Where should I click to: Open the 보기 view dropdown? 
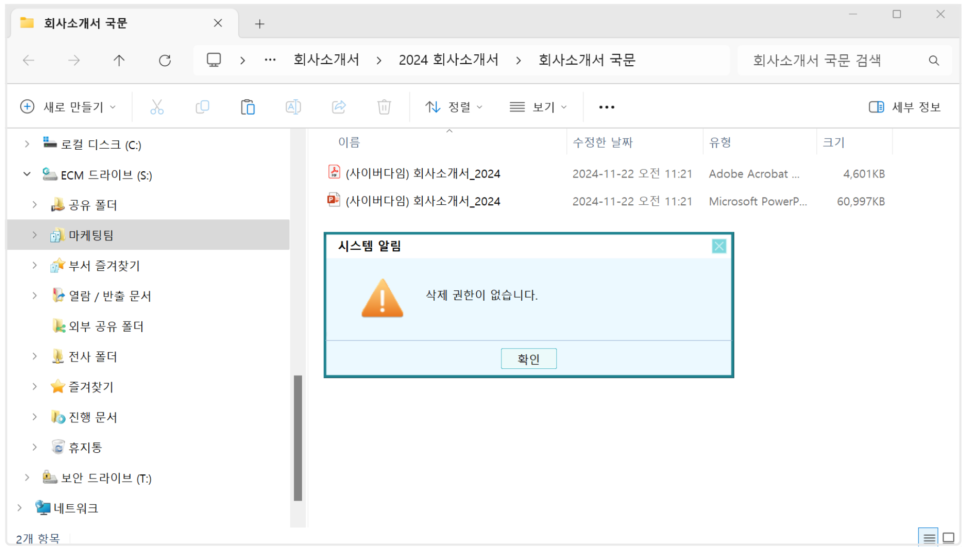pyautogui.click(x=538, y=107)
